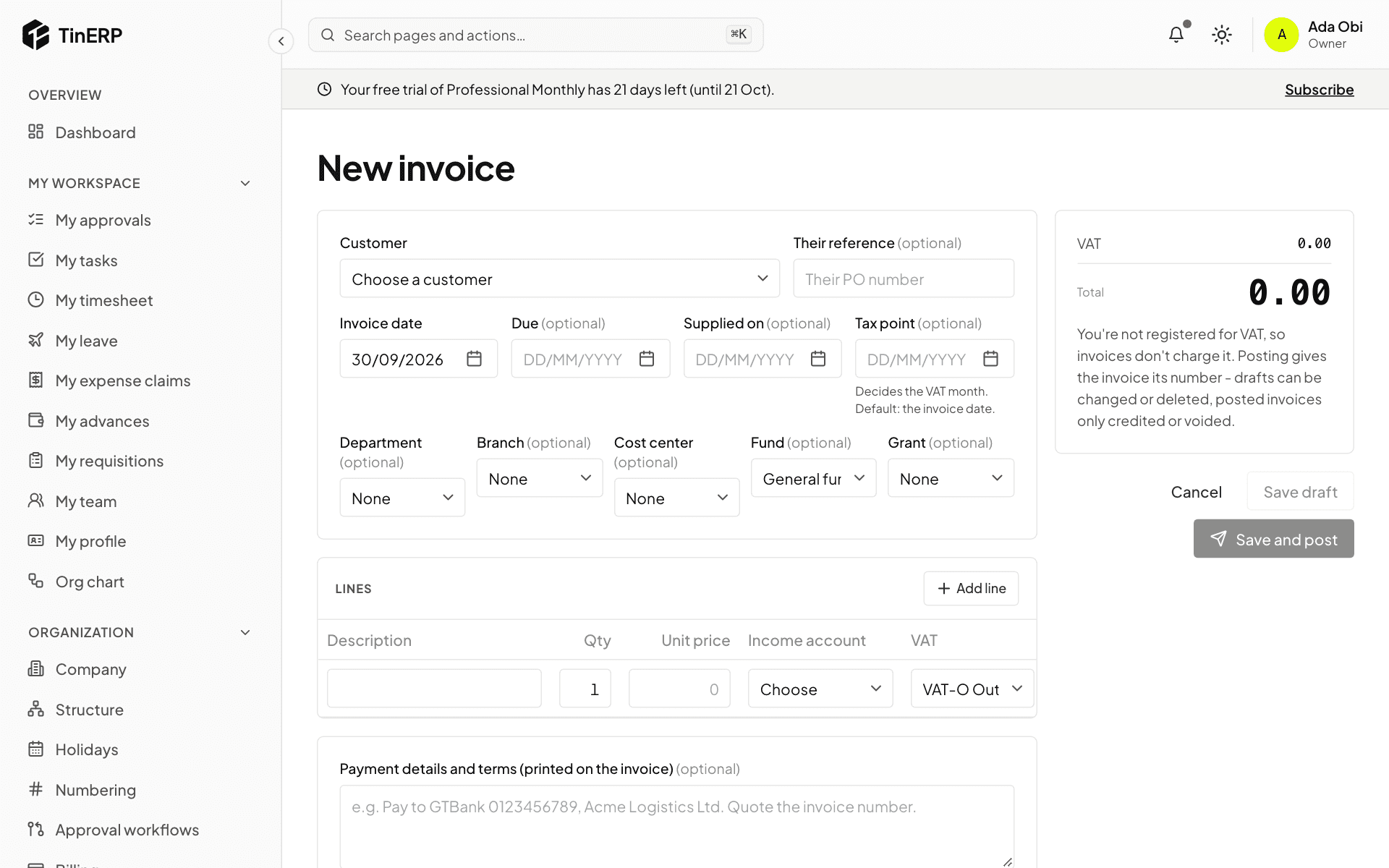Open the VAT-O Out line dropdown
The height and width of the screenshot is (868, 1389).
point(972,689)
